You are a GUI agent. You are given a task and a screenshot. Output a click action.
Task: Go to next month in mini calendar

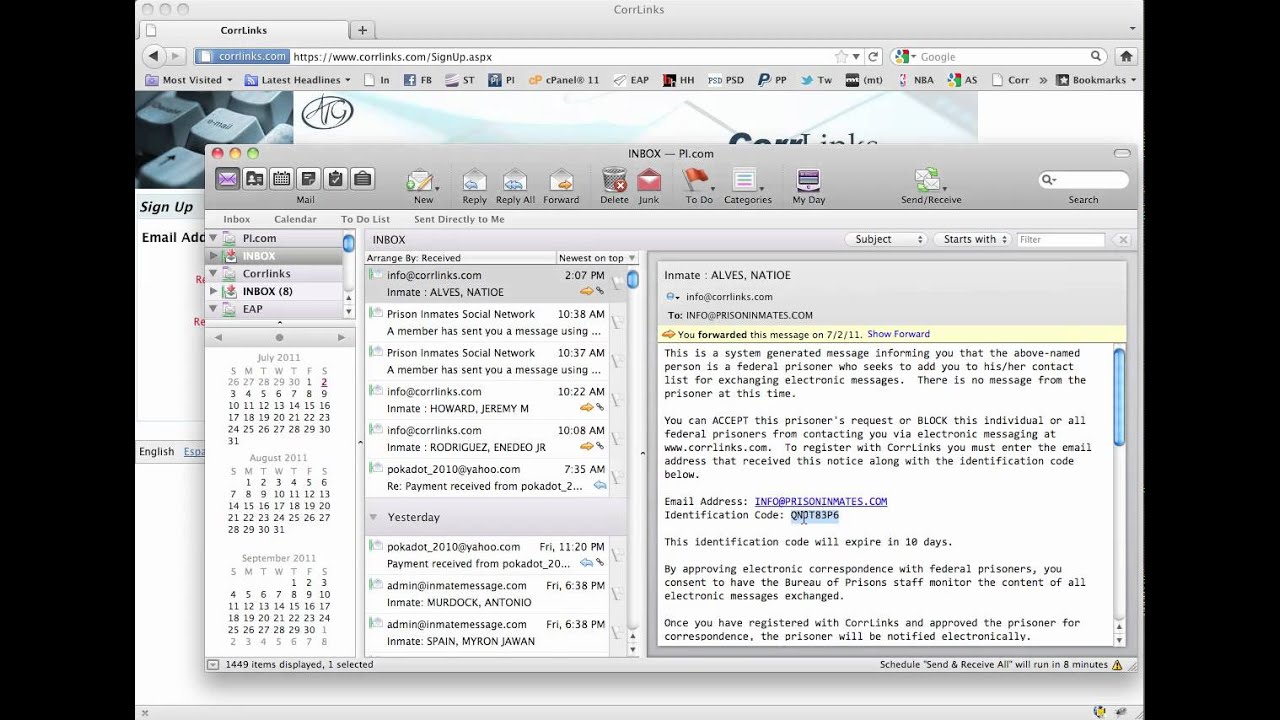click(341, 338)
